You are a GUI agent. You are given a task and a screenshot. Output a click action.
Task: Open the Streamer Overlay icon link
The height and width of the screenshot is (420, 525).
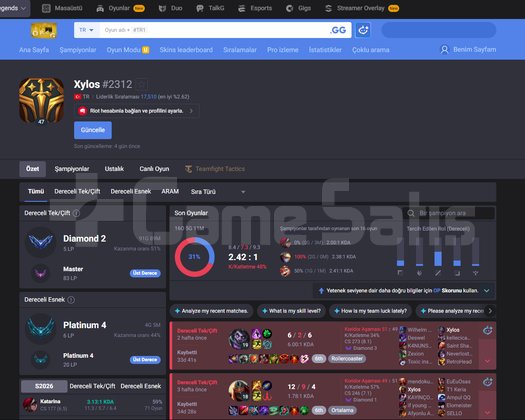(328, 8)
